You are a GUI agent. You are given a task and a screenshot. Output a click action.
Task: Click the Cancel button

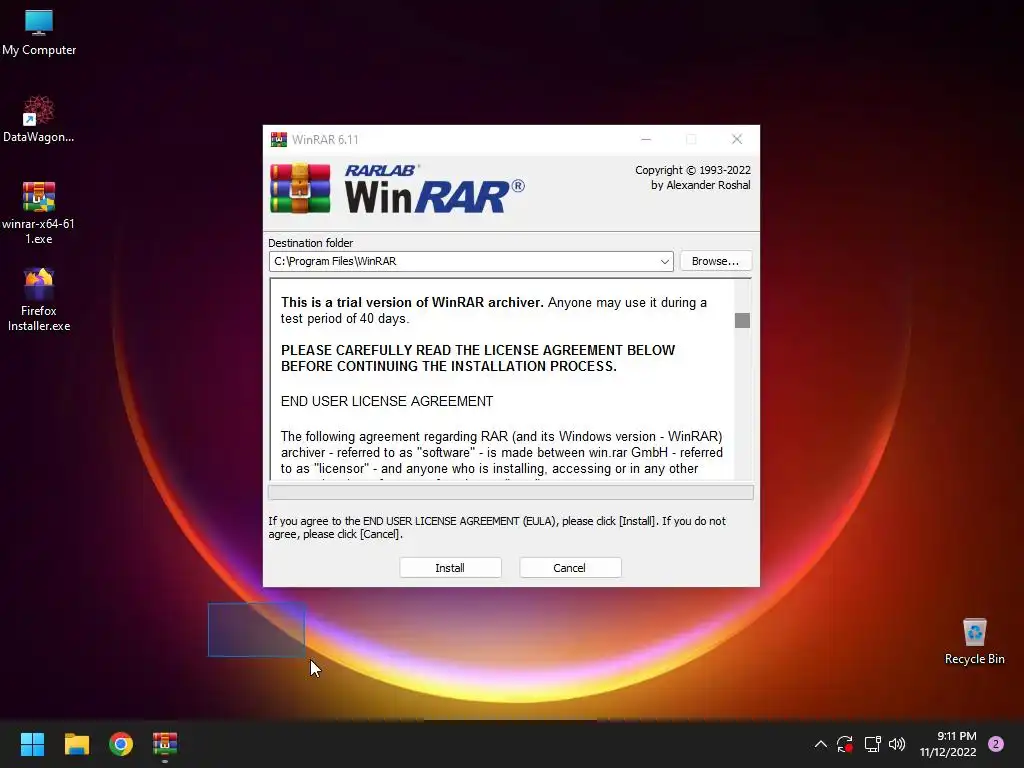[569, 568]
